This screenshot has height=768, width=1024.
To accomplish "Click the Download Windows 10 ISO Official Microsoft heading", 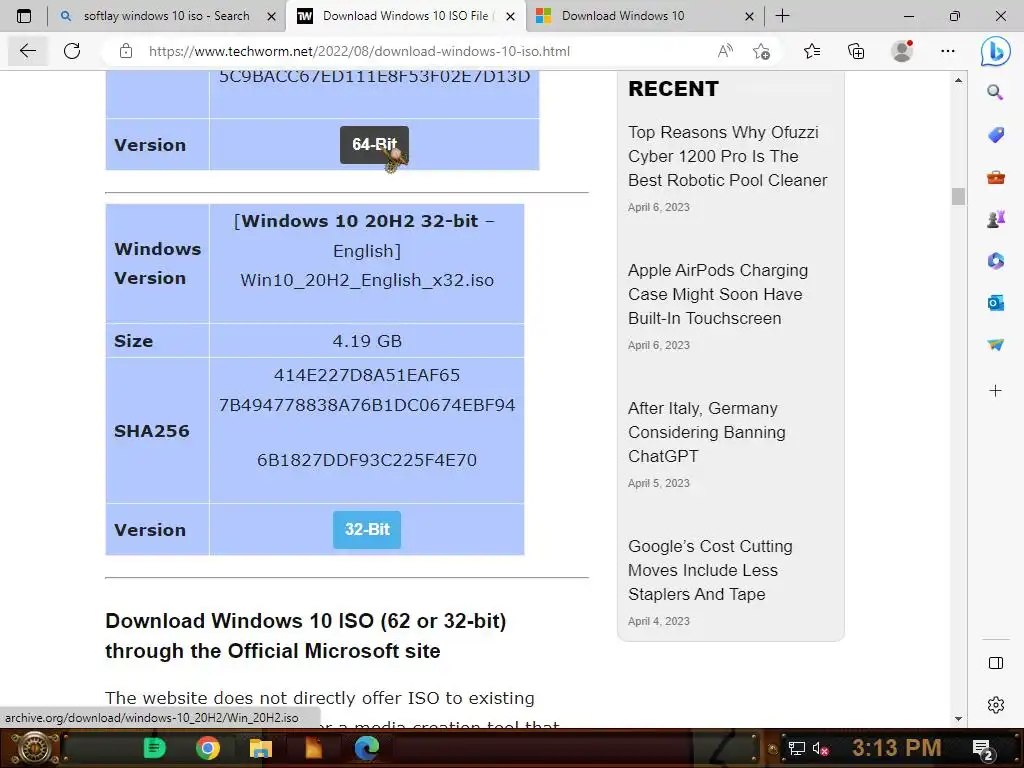I will [306, 635].
